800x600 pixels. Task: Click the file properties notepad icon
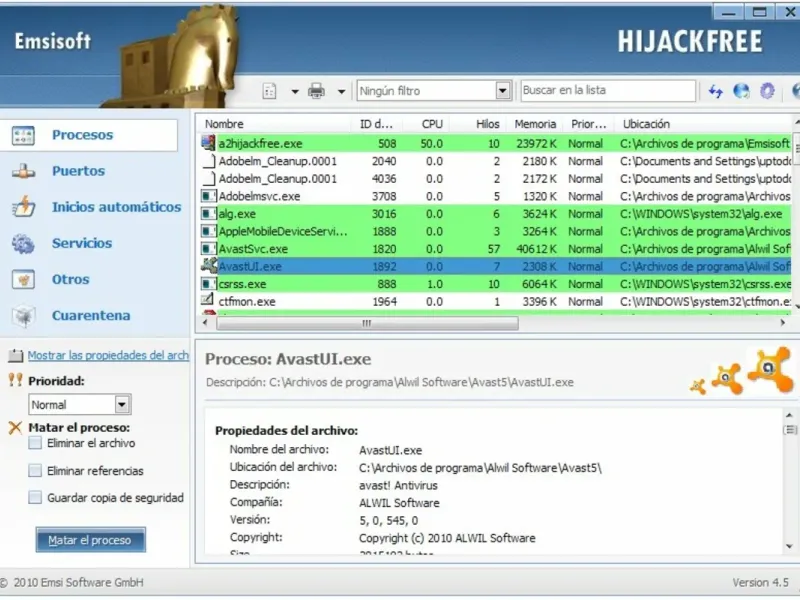pos(16,356)
